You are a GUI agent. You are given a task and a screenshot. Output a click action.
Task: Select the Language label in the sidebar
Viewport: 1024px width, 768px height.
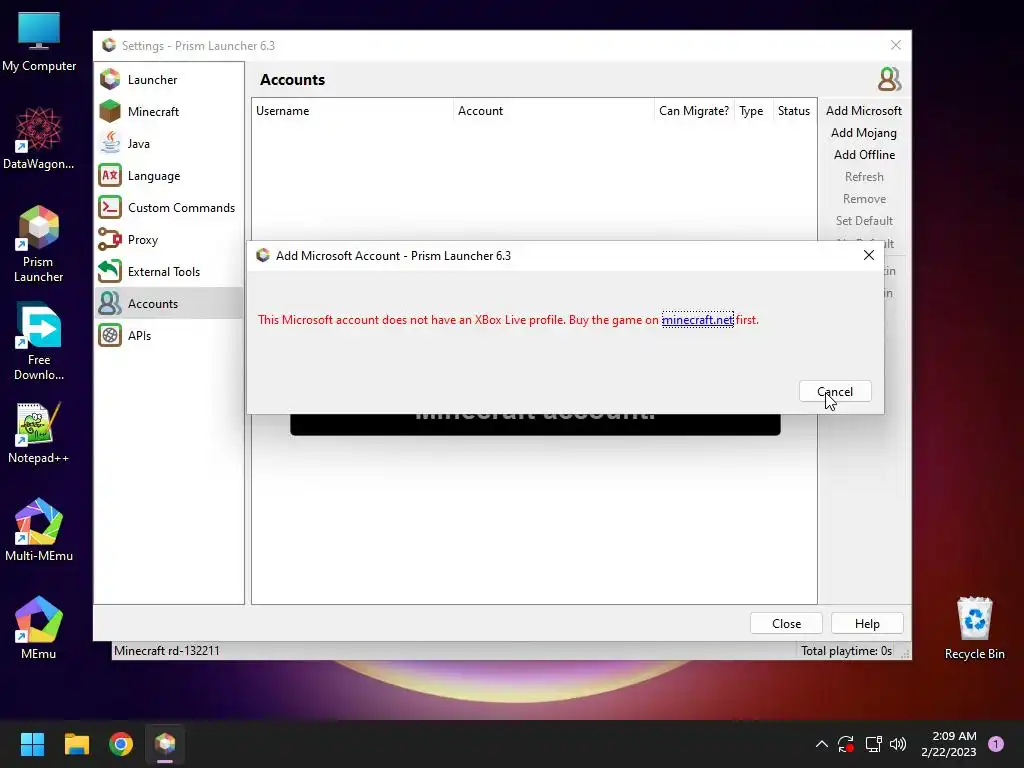(154, 176)
